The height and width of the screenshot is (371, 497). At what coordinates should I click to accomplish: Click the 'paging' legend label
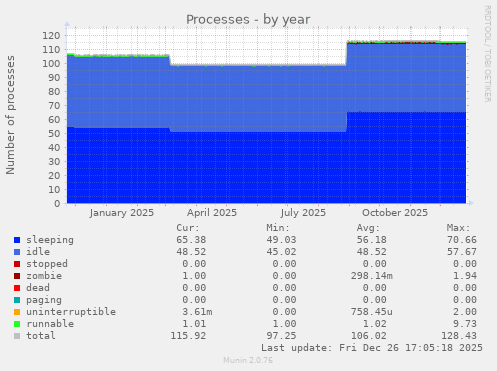tap(44, 300)
